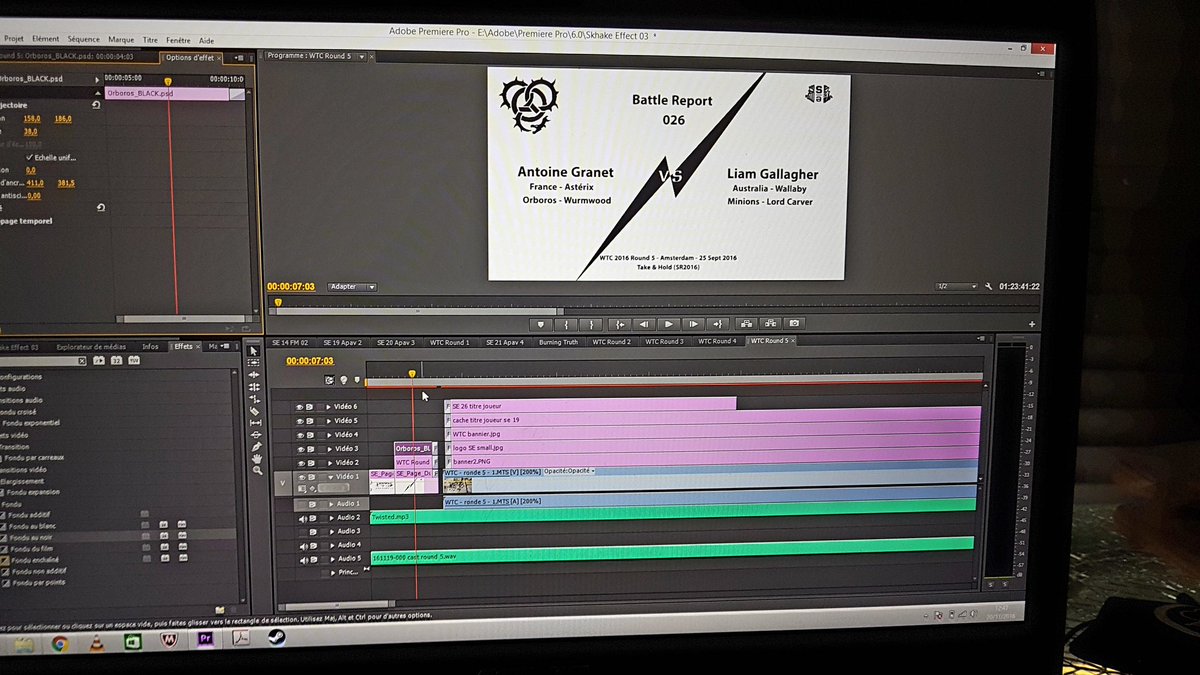Click the Play button in Program monitor
Screen dimensions: 1200x675
669,324
